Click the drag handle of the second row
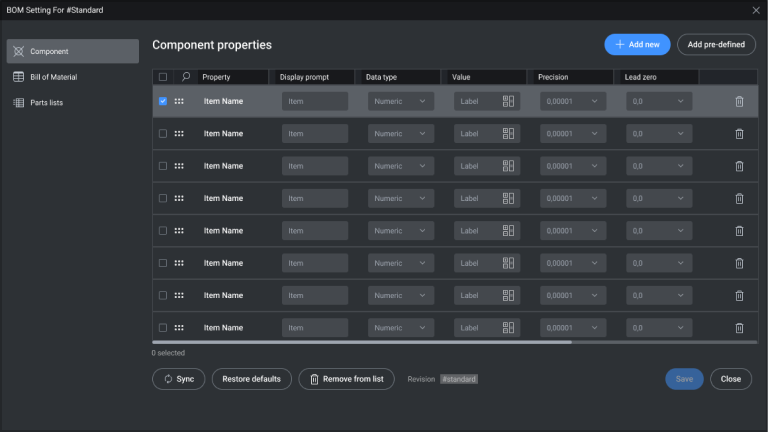The width and height of the screenshot is (768, 432). 179,134
